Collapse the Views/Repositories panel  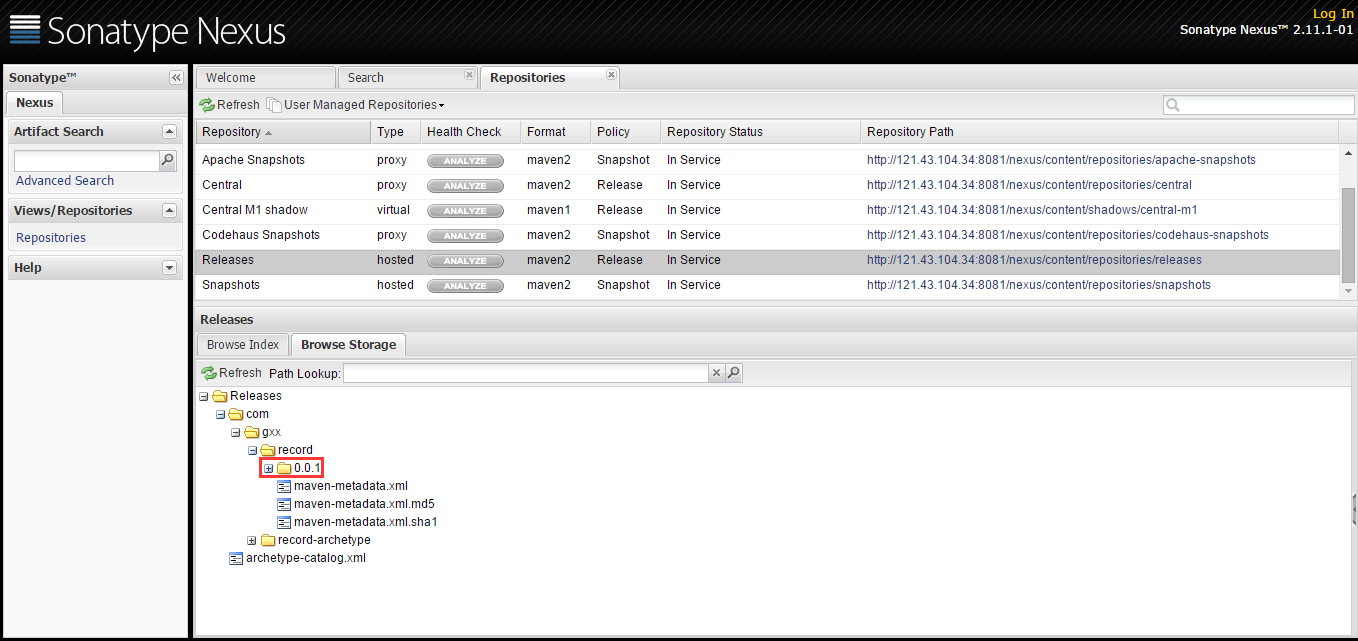tap(169, 210)
